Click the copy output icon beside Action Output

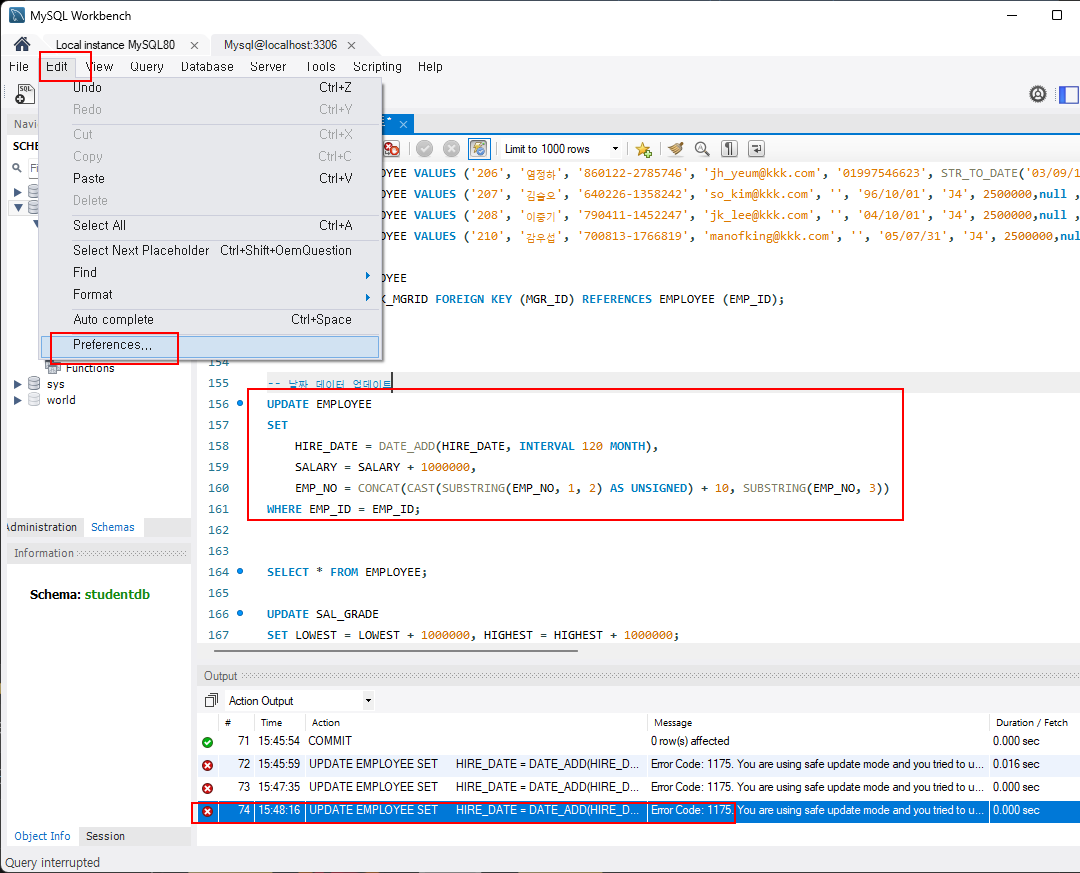pos(211,701)
